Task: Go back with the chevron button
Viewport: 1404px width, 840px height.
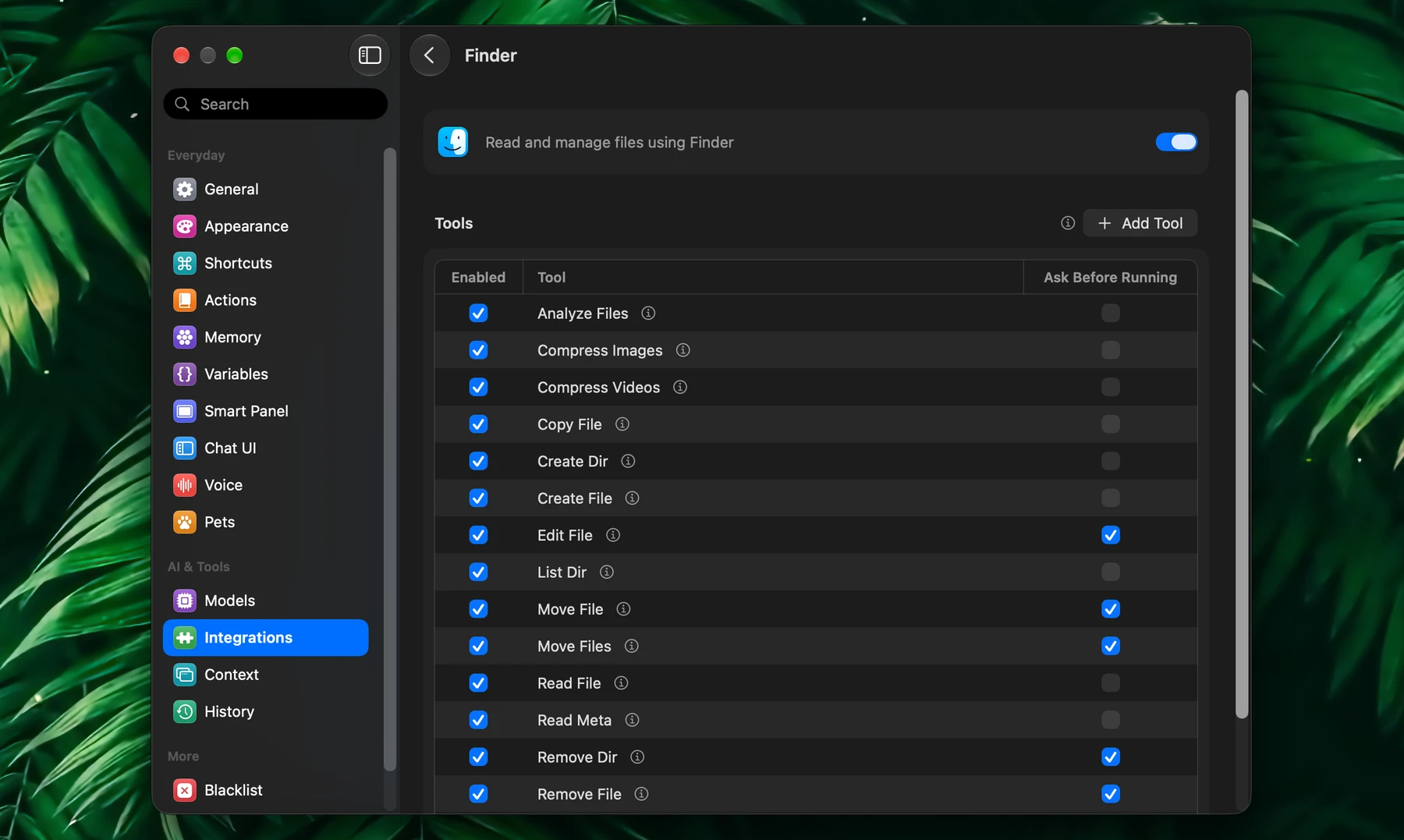Action: point(429,55)
